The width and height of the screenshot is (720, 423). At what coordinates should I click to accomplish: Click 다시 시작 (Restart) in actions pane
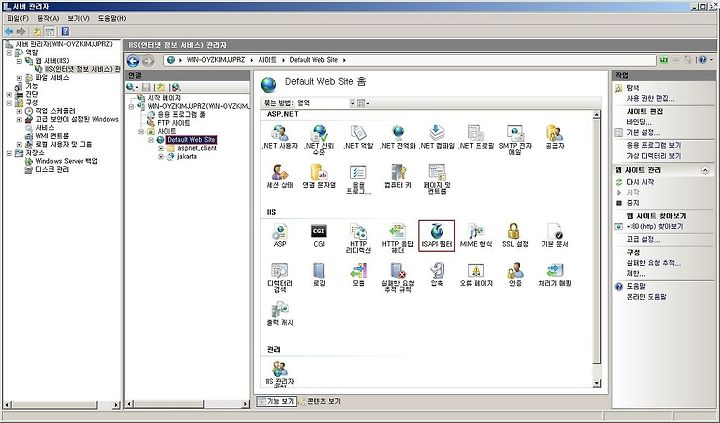[x=640, y=182]
